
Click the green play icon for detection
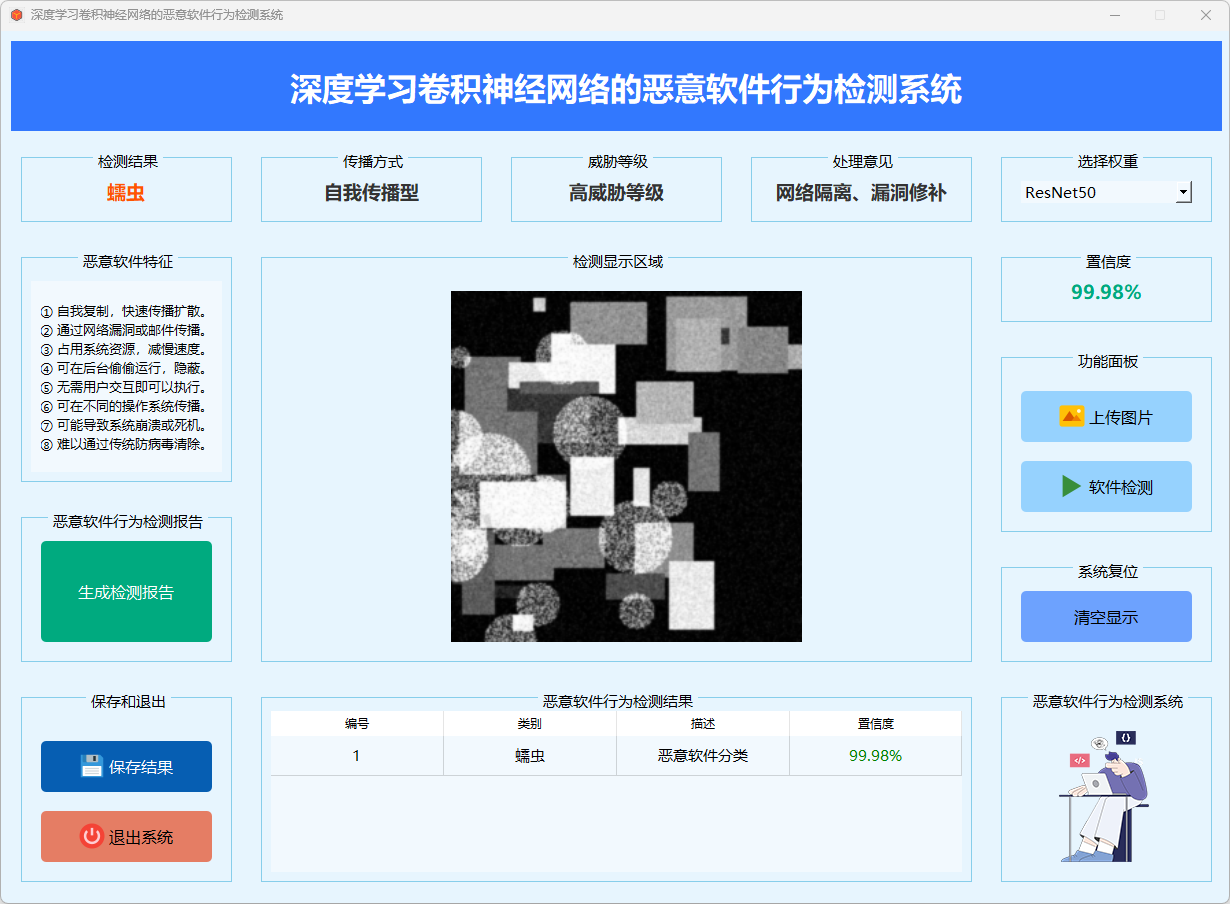(x=1071, y=487)
